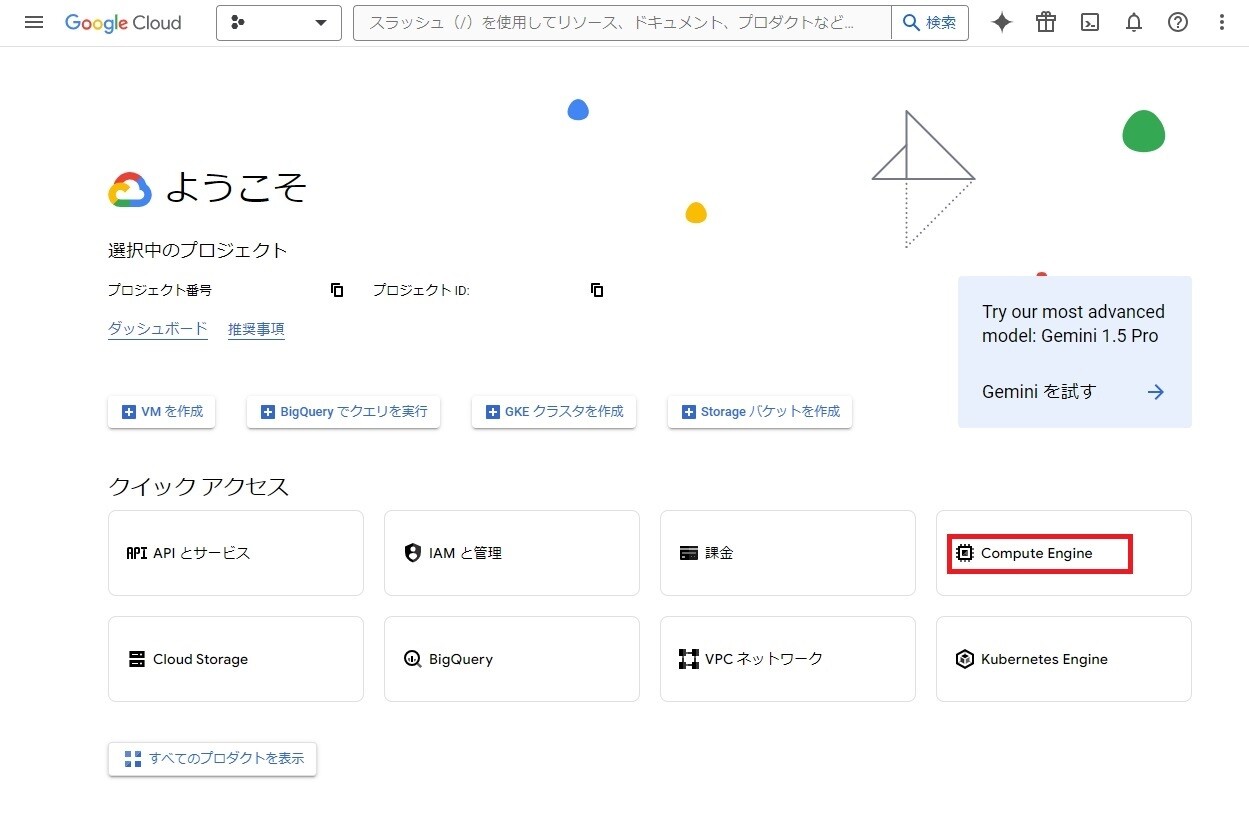Viewport: 1249px width, 816px height.
Task: Click the API icon in the card
Action: [x=137, y=553]
